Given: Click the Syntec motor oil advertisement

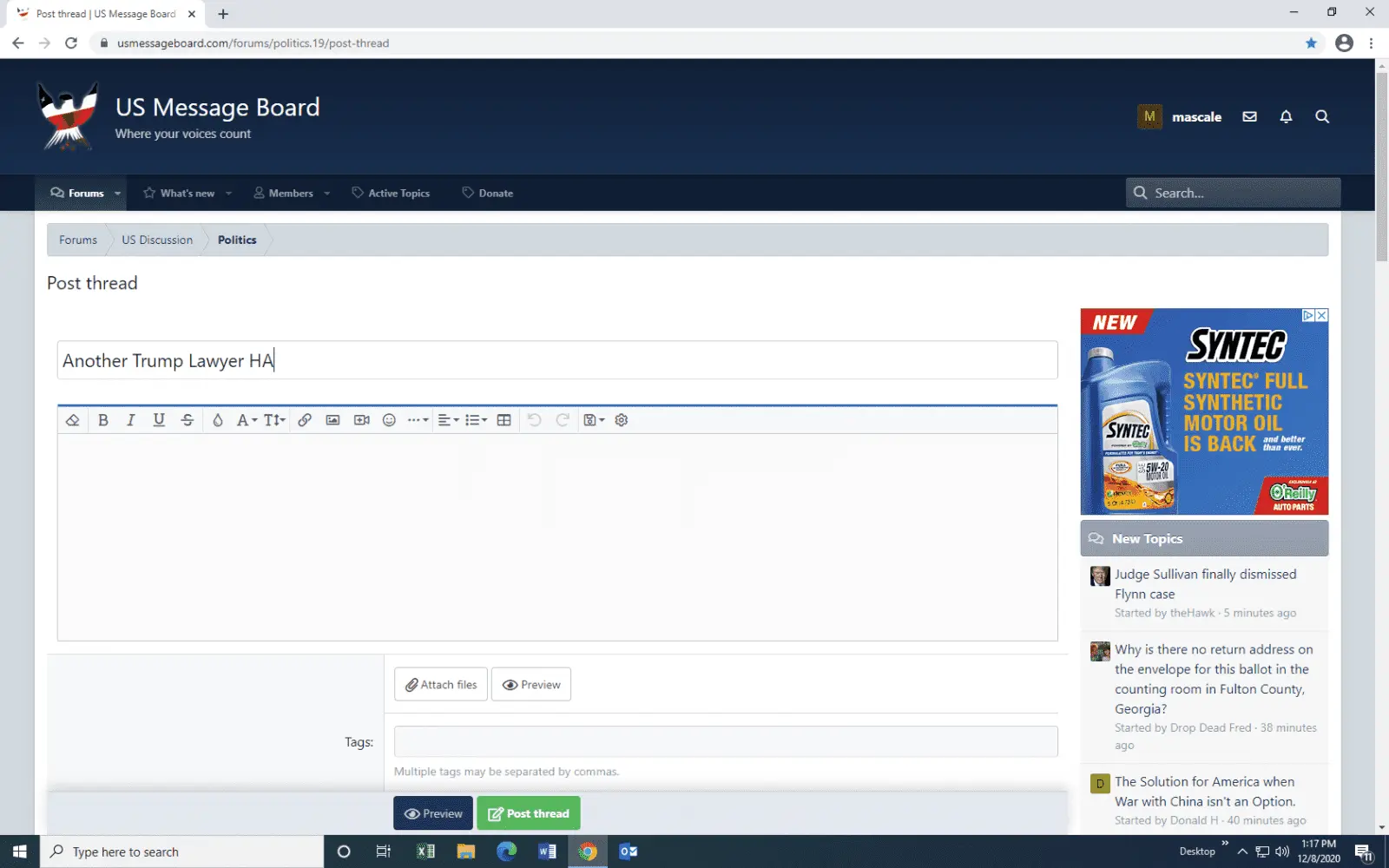Looking at the screenshot, I should click(x=1204, y=411).
